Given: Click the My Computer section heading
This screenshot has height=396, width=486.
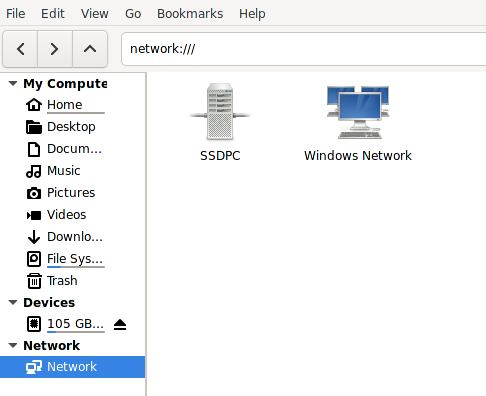Looking at the screenshot, I should click(65, 84).
